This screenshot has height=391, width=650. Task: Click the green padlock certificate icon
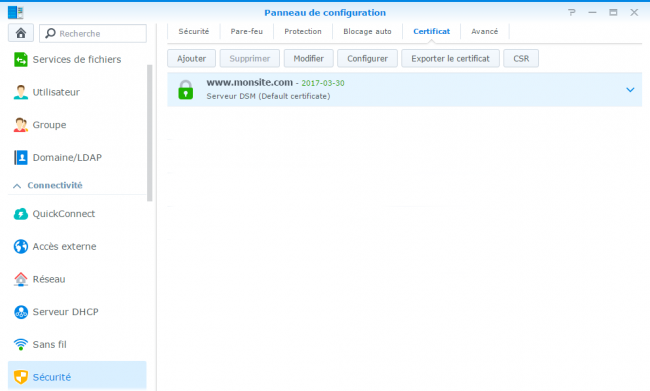tap(186, 90)
